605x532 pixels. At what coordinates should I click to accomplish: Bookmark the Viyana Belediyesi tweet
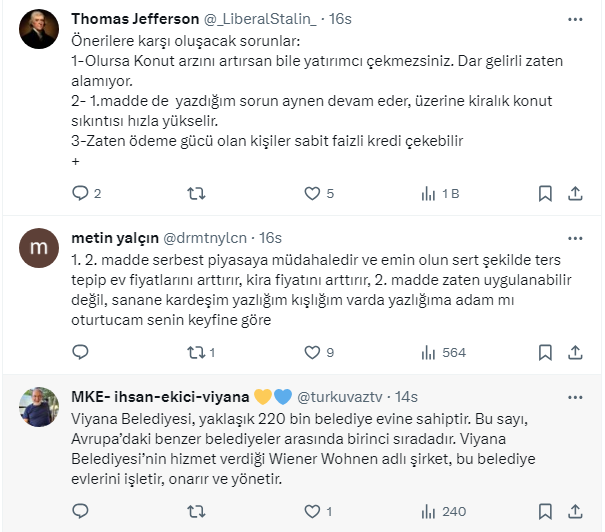(x=546, y=511)
